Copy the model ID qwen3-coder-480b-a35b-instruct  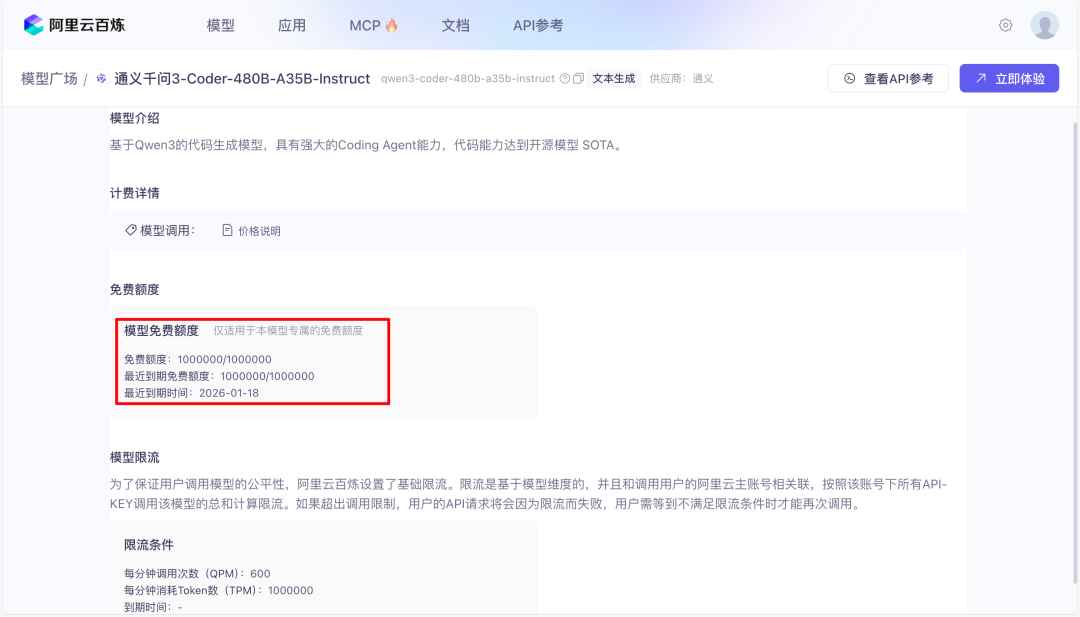pyautogui.click(x=578, y=79)
